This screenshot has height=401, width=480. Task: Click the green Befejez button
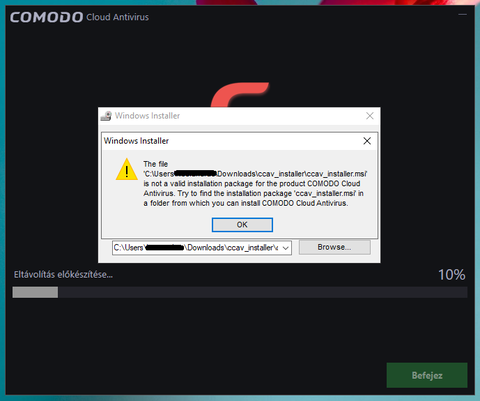pos(427,375)
